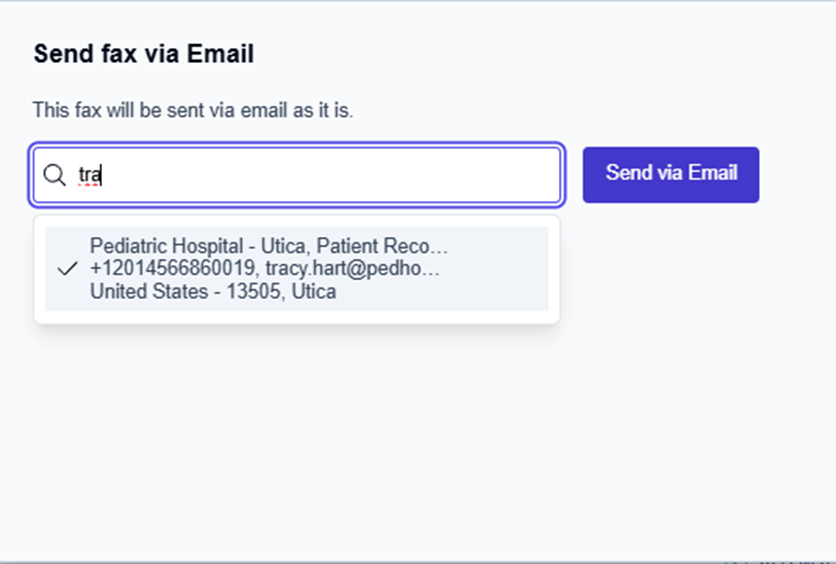Focus the recipient search field

click(x=300, y=175)
